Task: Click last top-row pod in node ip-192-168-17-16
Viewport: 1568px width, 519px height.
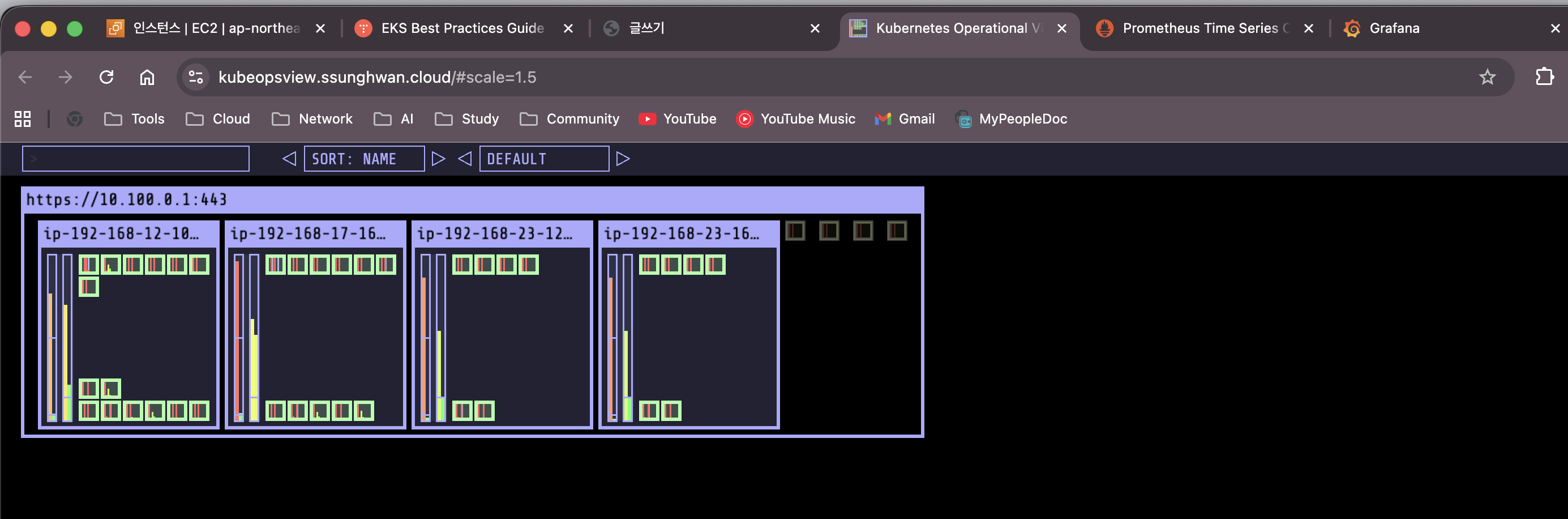Action: (x=386, y=265)
